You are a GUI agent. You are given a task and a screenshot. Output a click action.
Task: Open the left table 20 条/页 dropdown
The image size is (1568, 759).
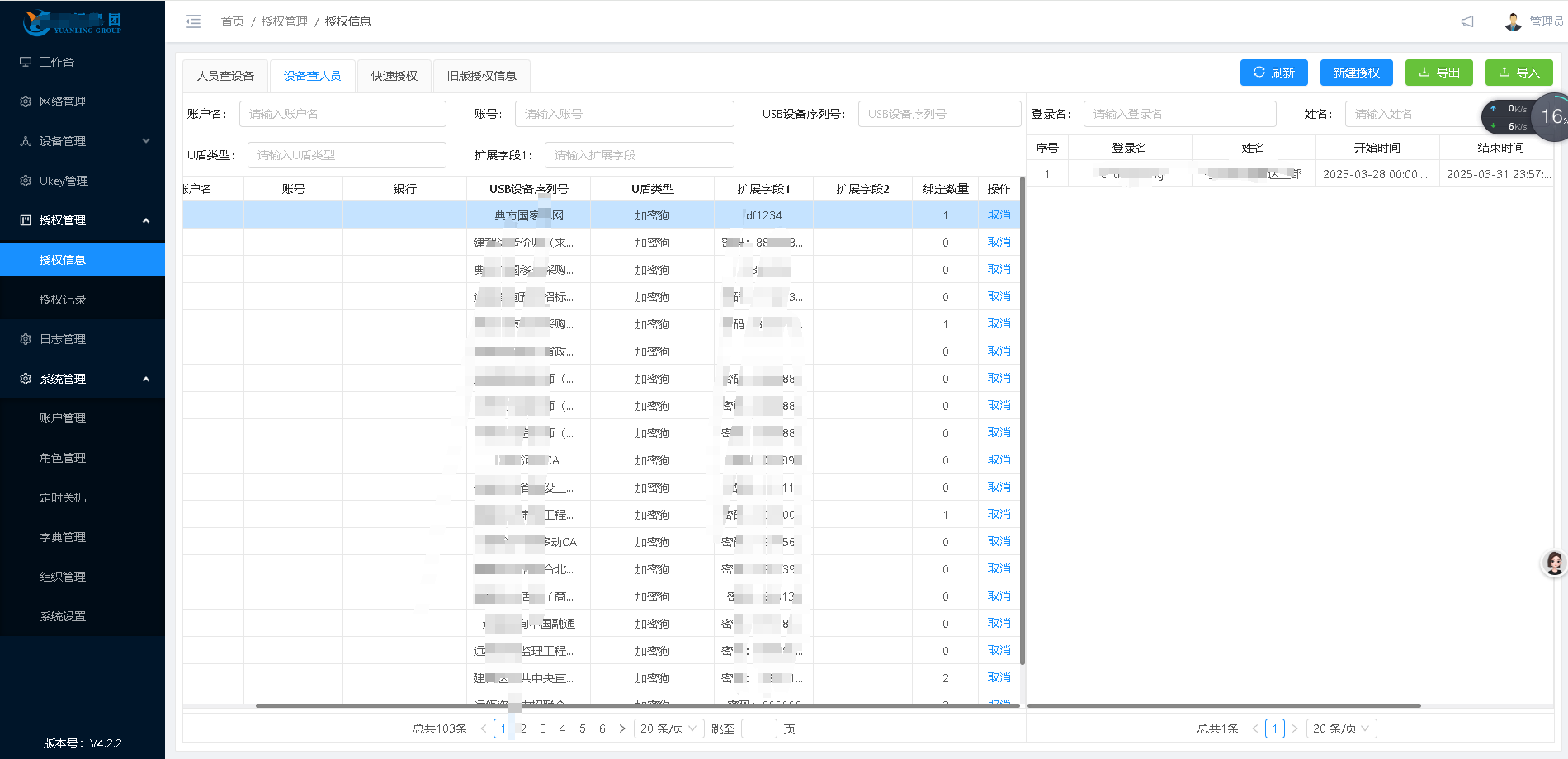668,728
